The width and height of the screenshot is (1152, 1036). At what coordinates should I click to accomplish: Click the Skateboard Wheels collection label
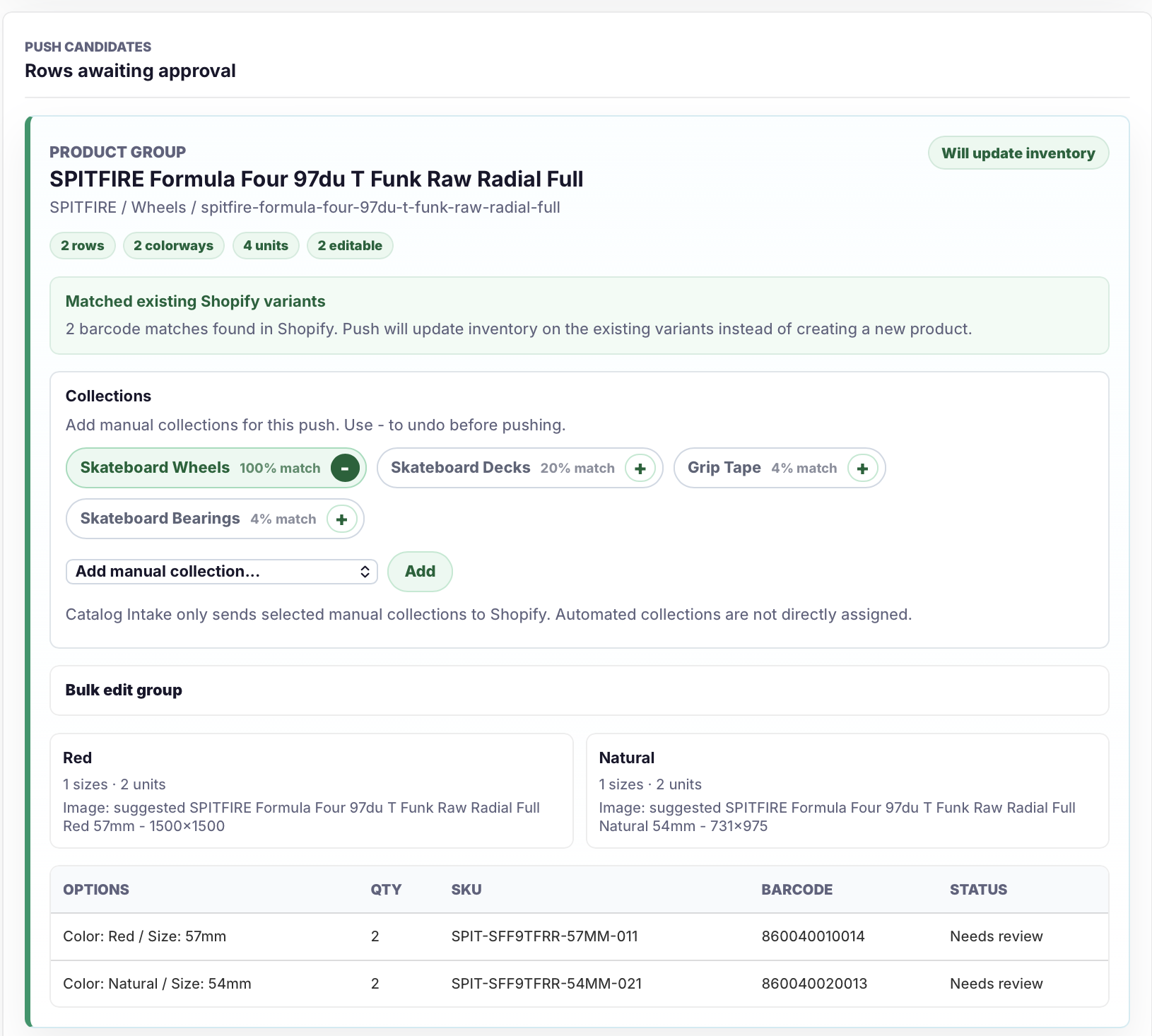[x=155, y=468]
